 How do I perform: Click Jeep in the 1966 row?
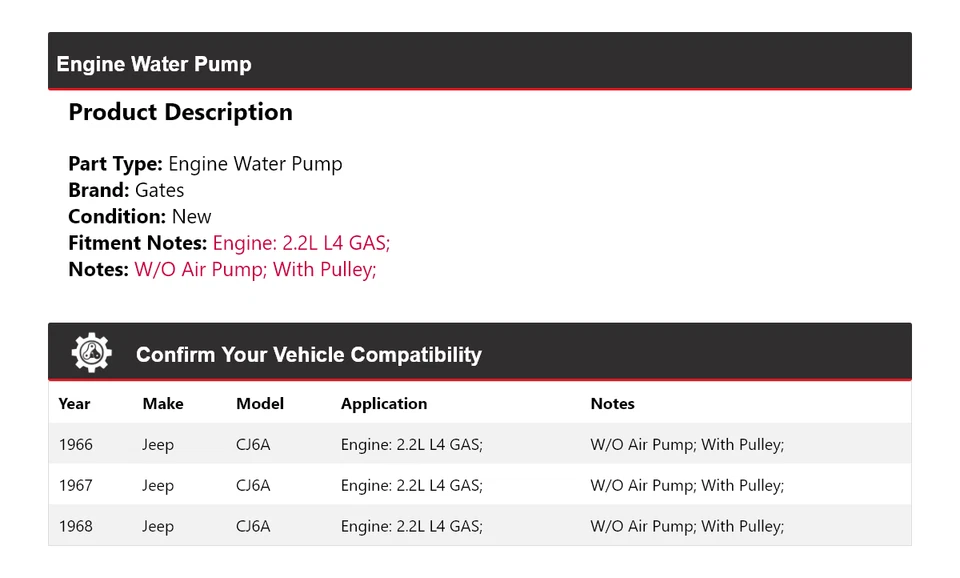(158, 445)
